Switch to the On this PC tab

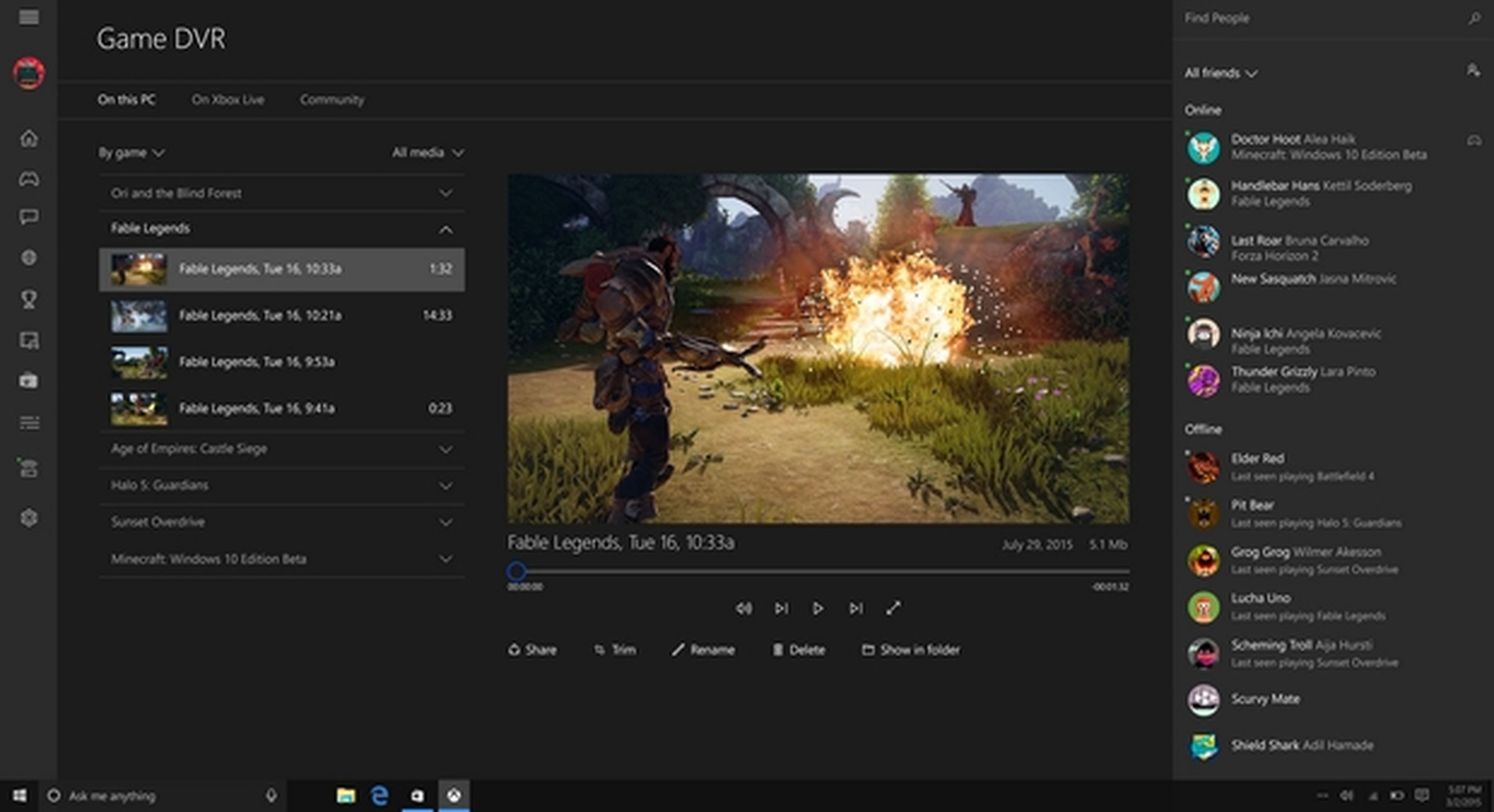(126, 100)
